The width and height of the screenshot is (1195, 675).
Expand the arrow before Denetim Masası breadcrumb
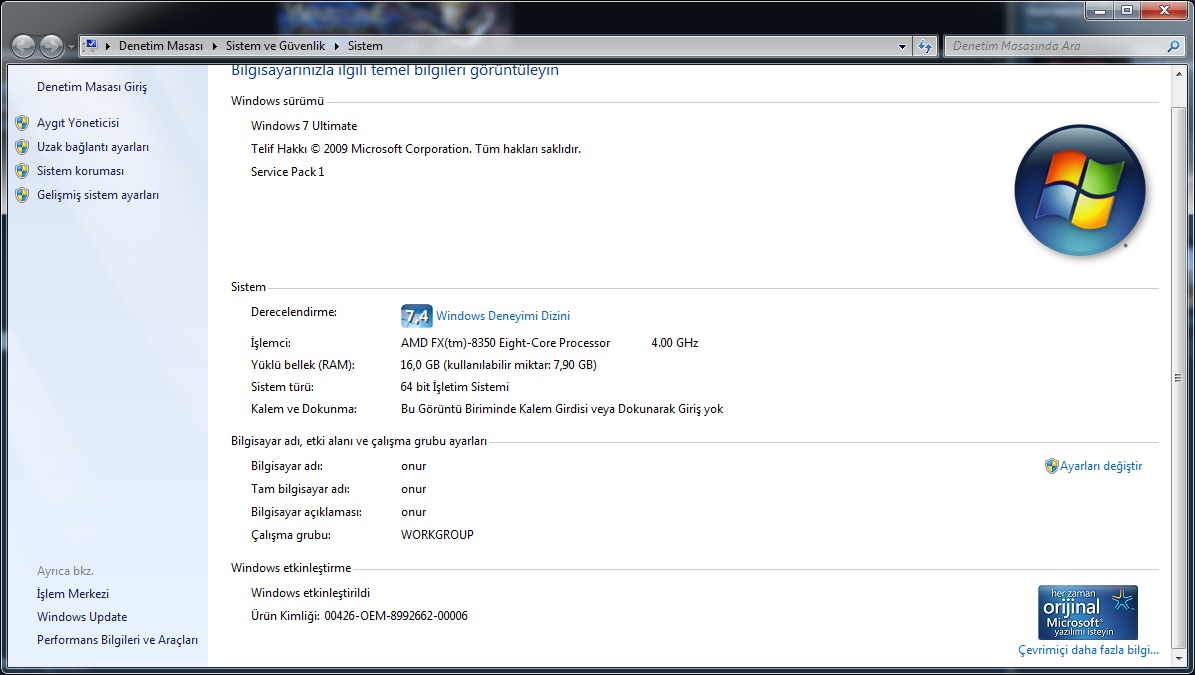pos(108,46)
